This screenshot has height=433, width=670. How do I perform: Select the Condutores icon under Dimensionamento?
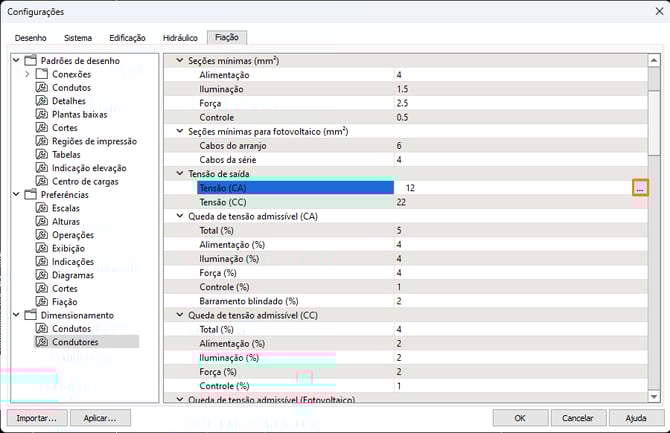(x=42, y=342)
